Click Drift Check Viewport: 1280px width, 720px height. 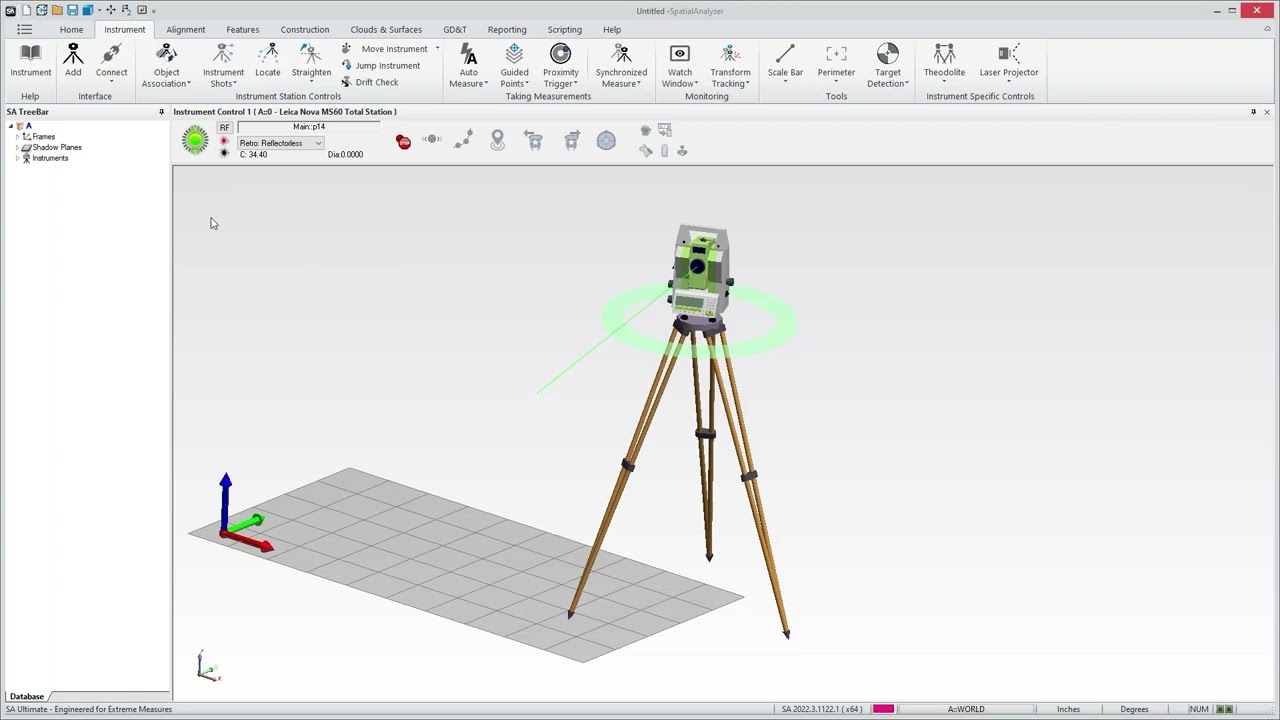click(369, 83)
